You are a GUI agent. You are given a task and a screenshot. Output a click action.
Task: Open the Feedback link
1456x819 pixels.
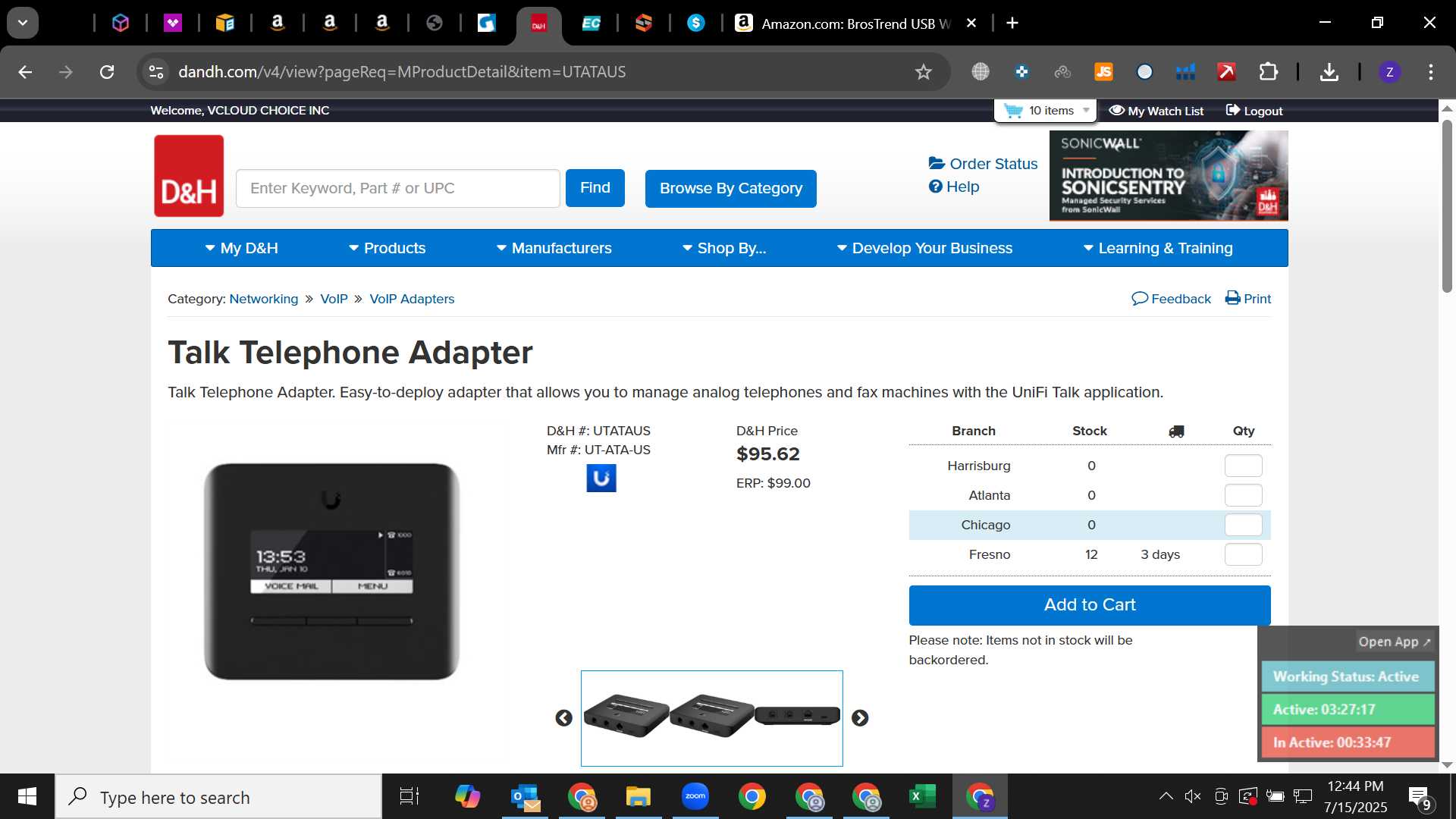click(x=1172, y=299)
